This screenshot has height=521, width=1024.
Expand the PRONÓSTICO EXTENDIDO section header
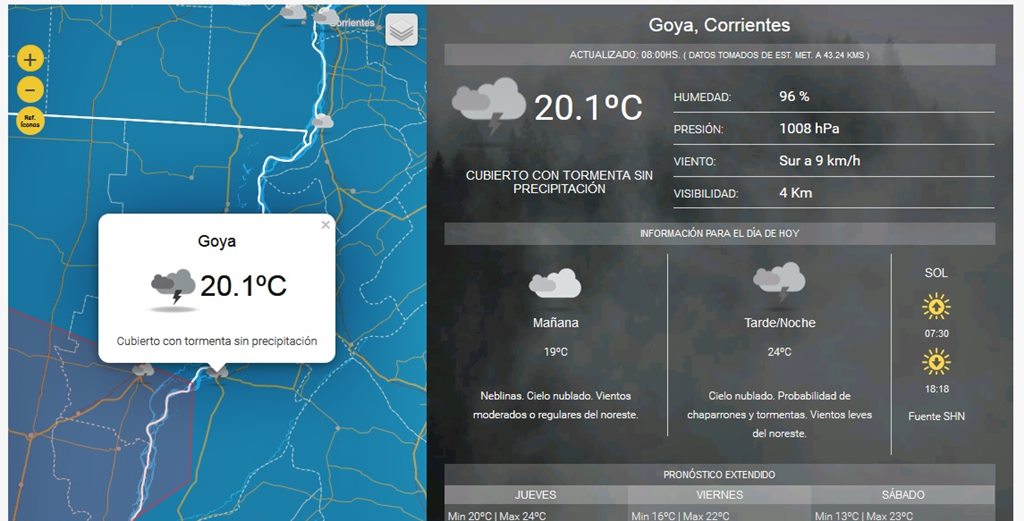tap(719, 475)
